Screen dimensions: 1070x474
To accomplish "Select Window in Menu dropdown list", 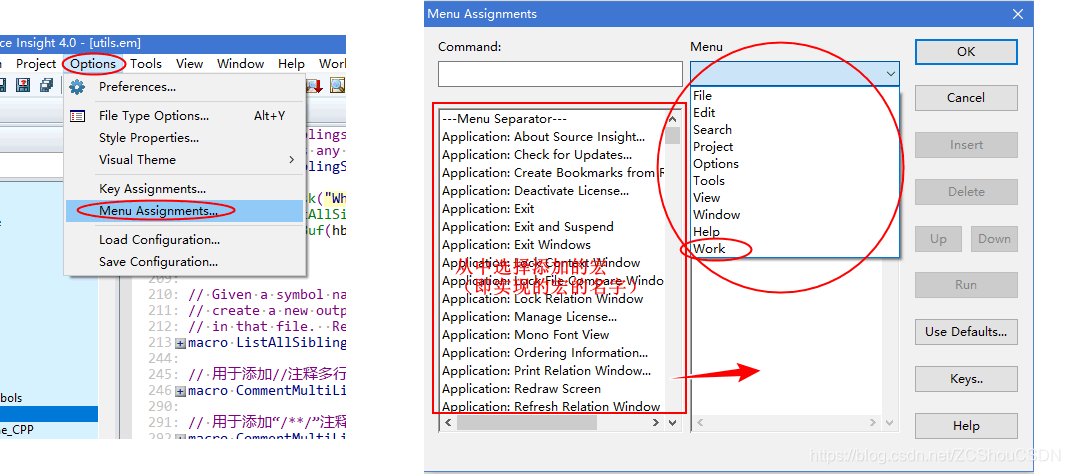I will click(x=795, y=215).
